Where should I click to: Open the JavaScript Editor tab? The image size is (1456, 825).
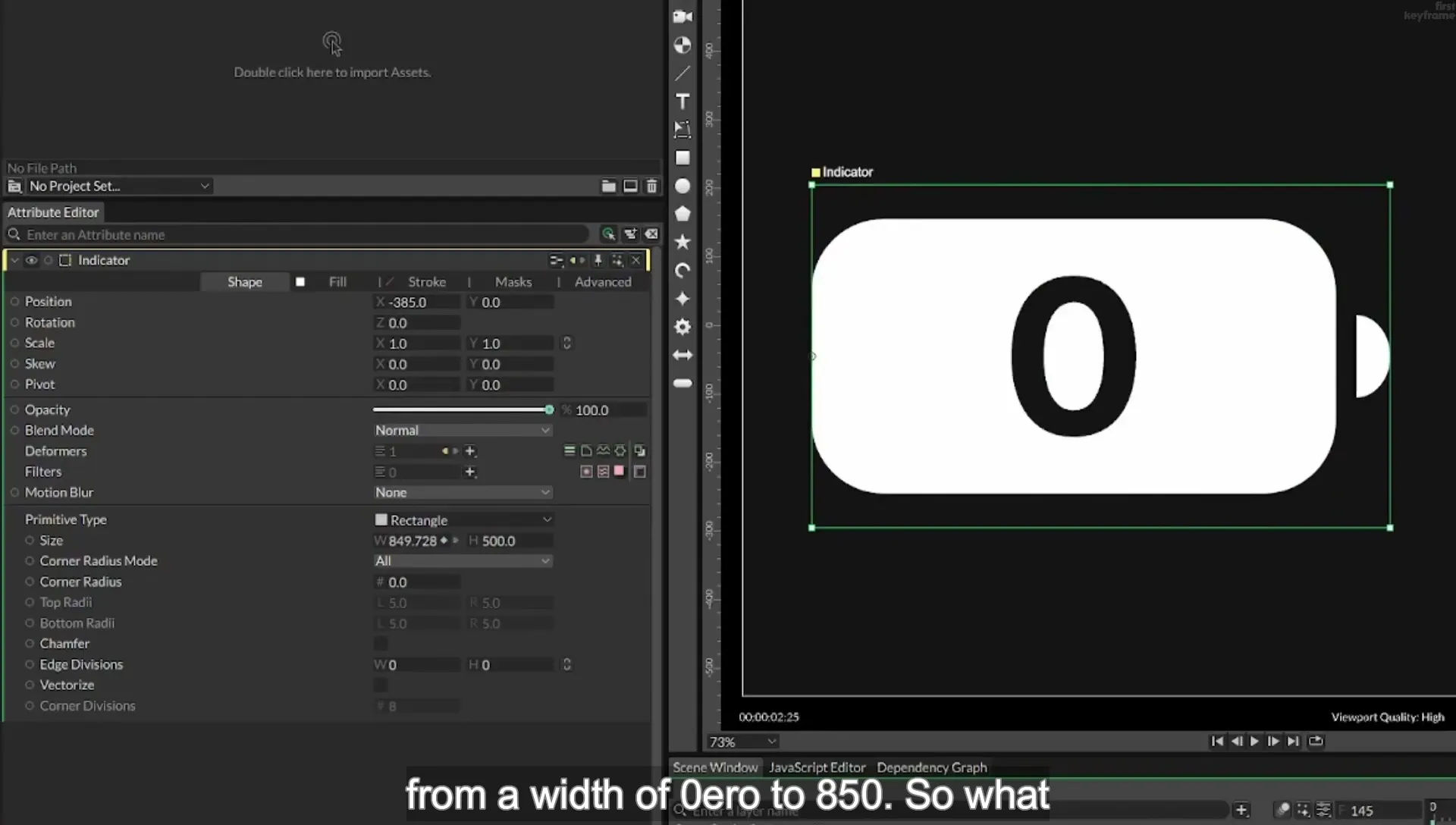[817, 767]
